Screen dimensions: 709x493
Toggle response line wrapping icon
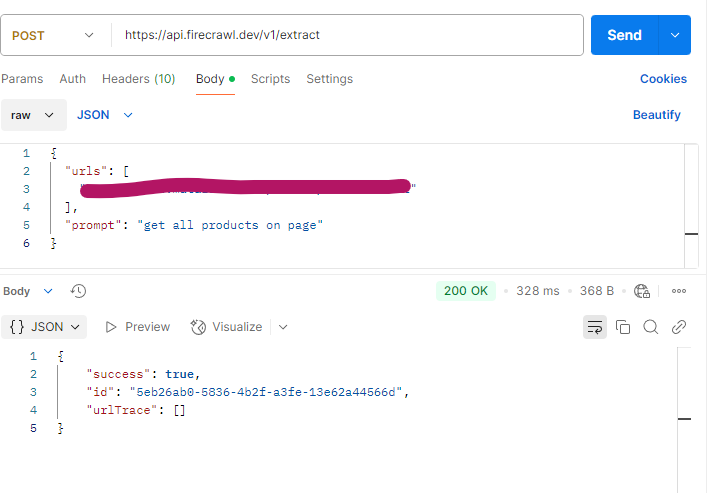click(x=595, y=327)
